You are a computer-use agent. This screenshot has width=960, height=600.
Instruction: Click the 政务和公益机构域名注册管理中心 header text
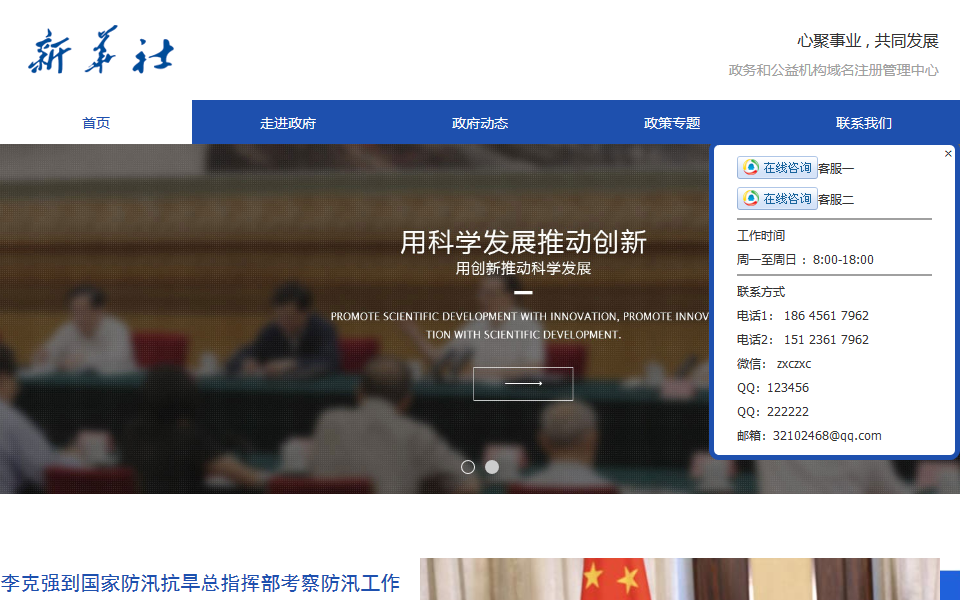click(833, 70)
